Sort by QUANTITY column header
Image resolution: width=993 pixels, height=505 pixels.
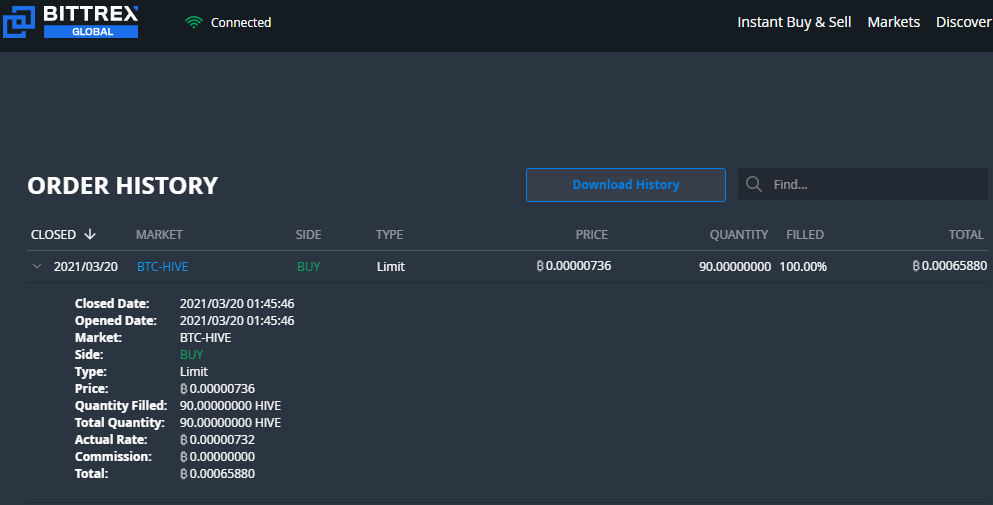738,234
